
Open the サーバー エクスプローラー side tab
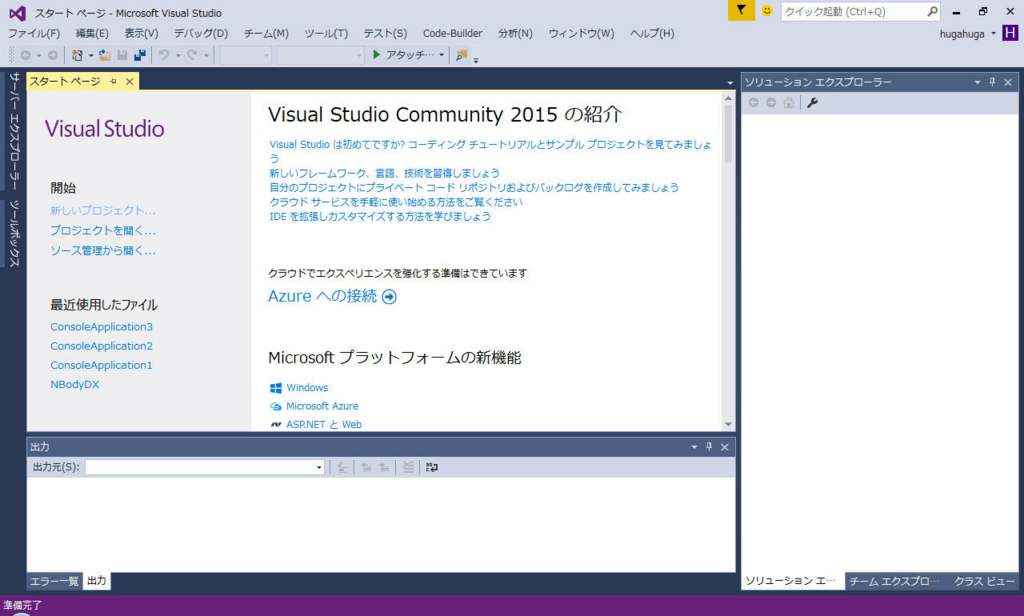[x=14, y=131]
